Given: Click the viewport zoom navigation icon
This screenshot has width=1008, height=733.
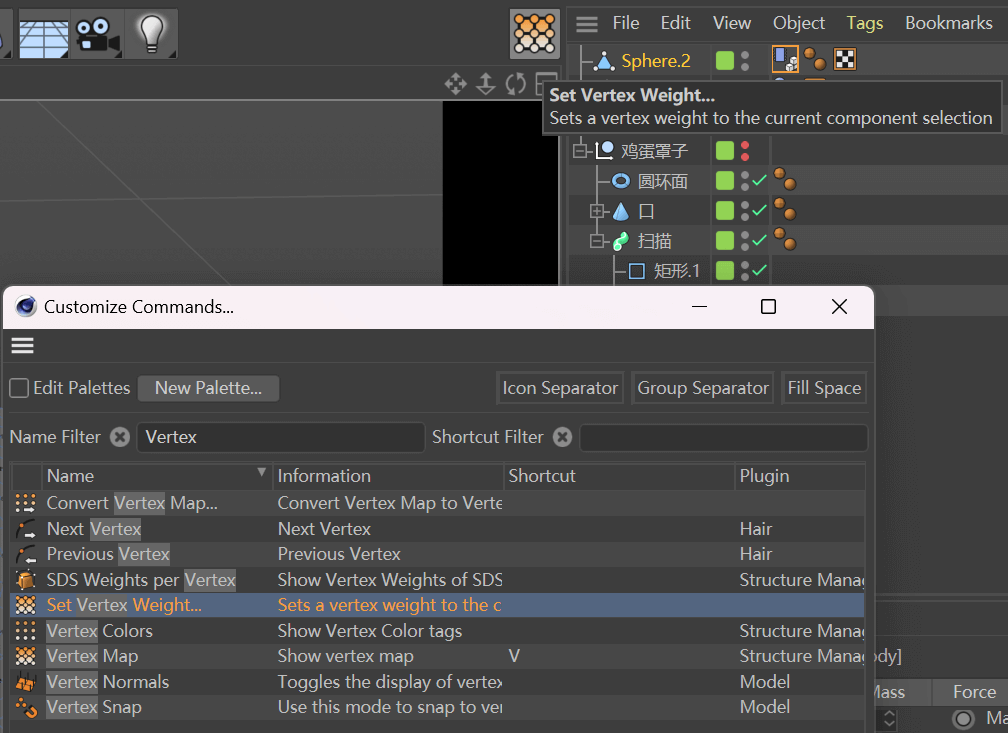Looking at the screenshot, I should tap(485, 84).
